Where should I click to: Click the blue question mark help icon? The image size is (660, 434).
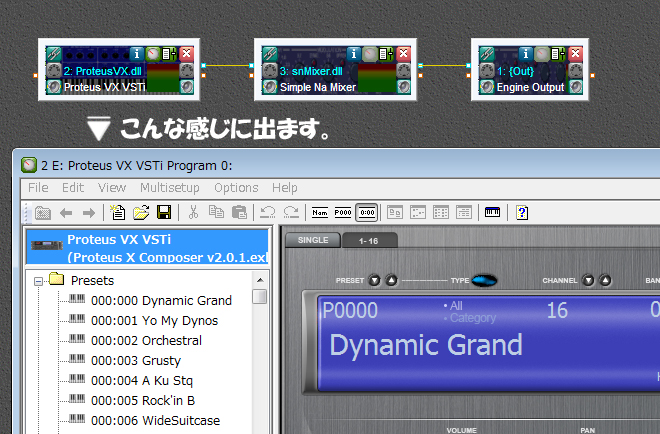click(x=522, y=213)
